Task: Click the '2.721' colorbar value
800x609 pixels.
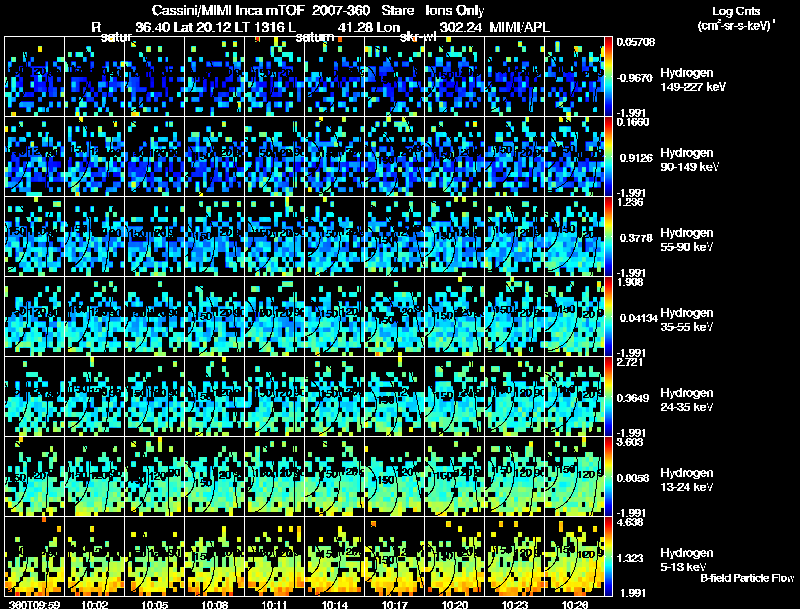Action: click(x=630, y=363)
